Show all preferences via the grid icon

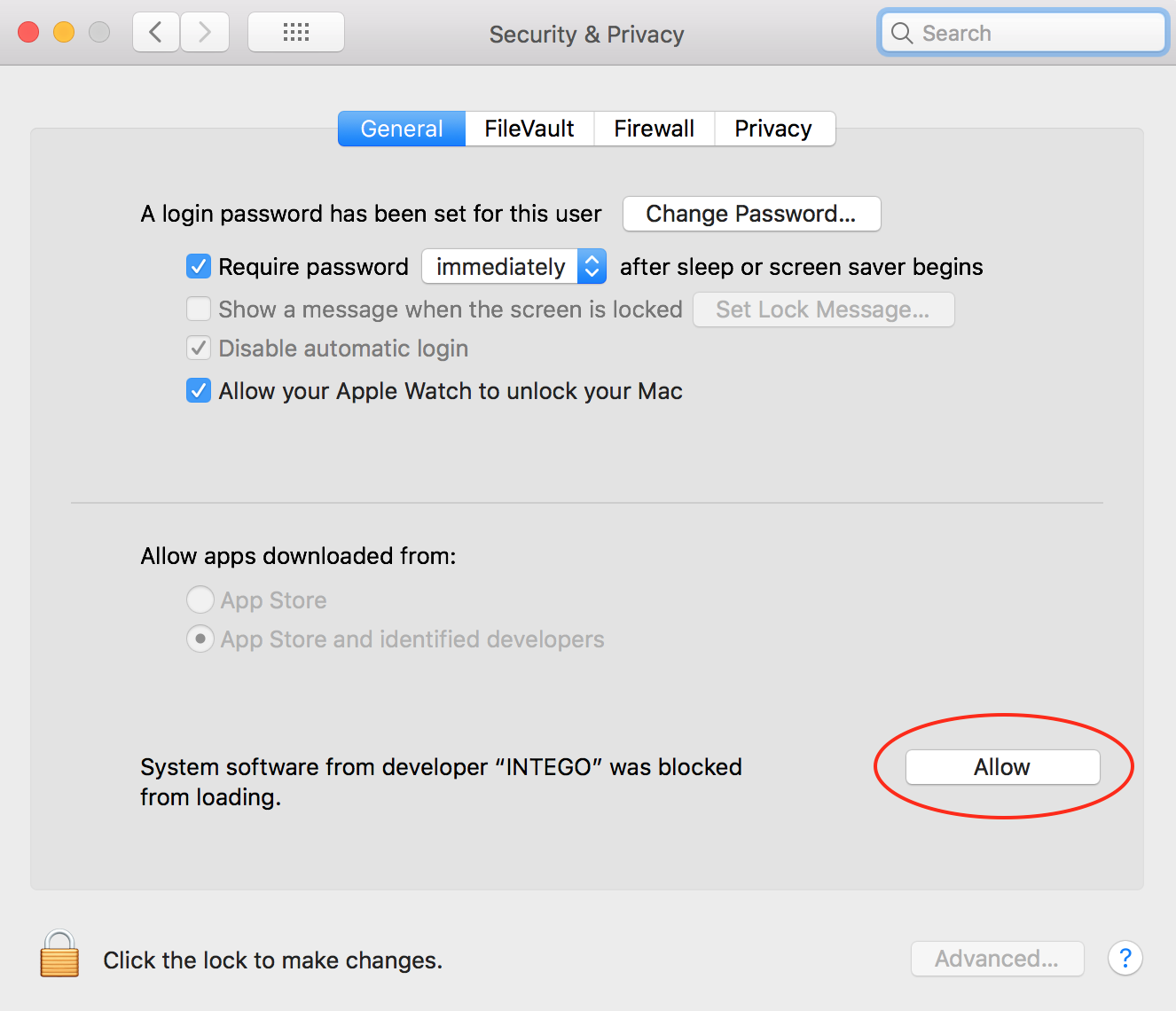click(296, 33)
